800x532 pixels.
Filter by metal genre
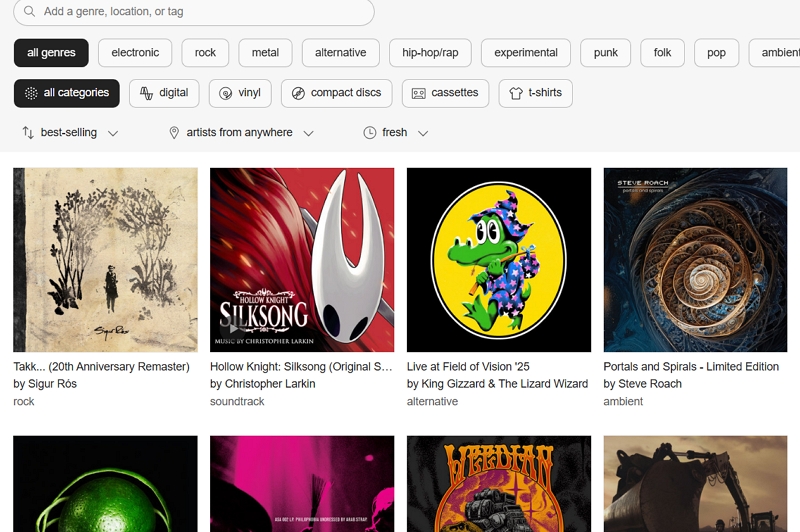pos(265,53)
